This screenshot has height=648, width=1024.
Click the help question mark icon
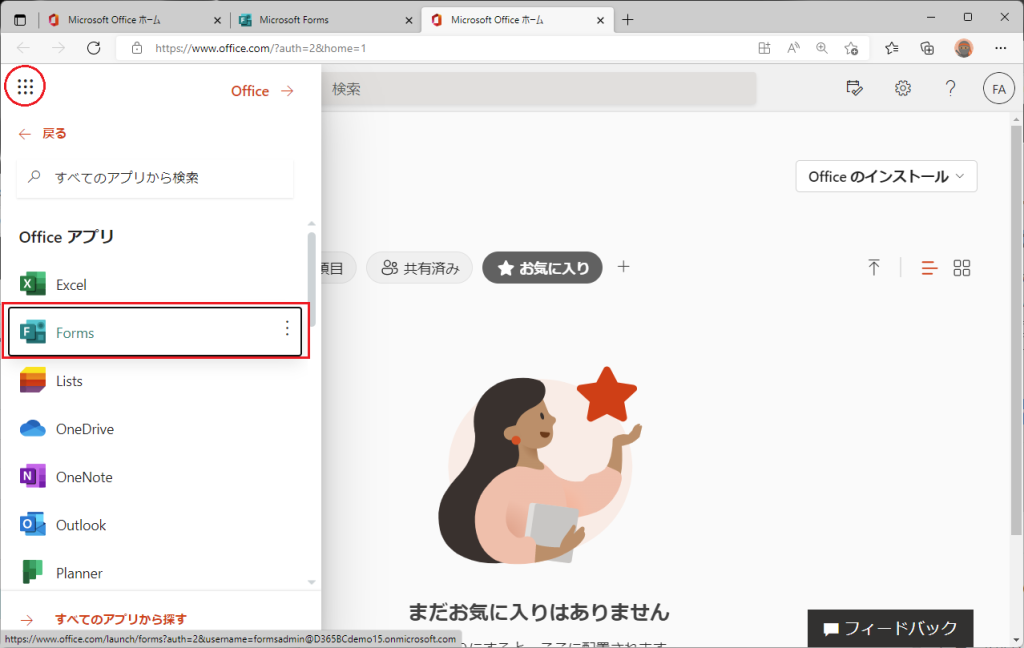[x=950, y=88]
